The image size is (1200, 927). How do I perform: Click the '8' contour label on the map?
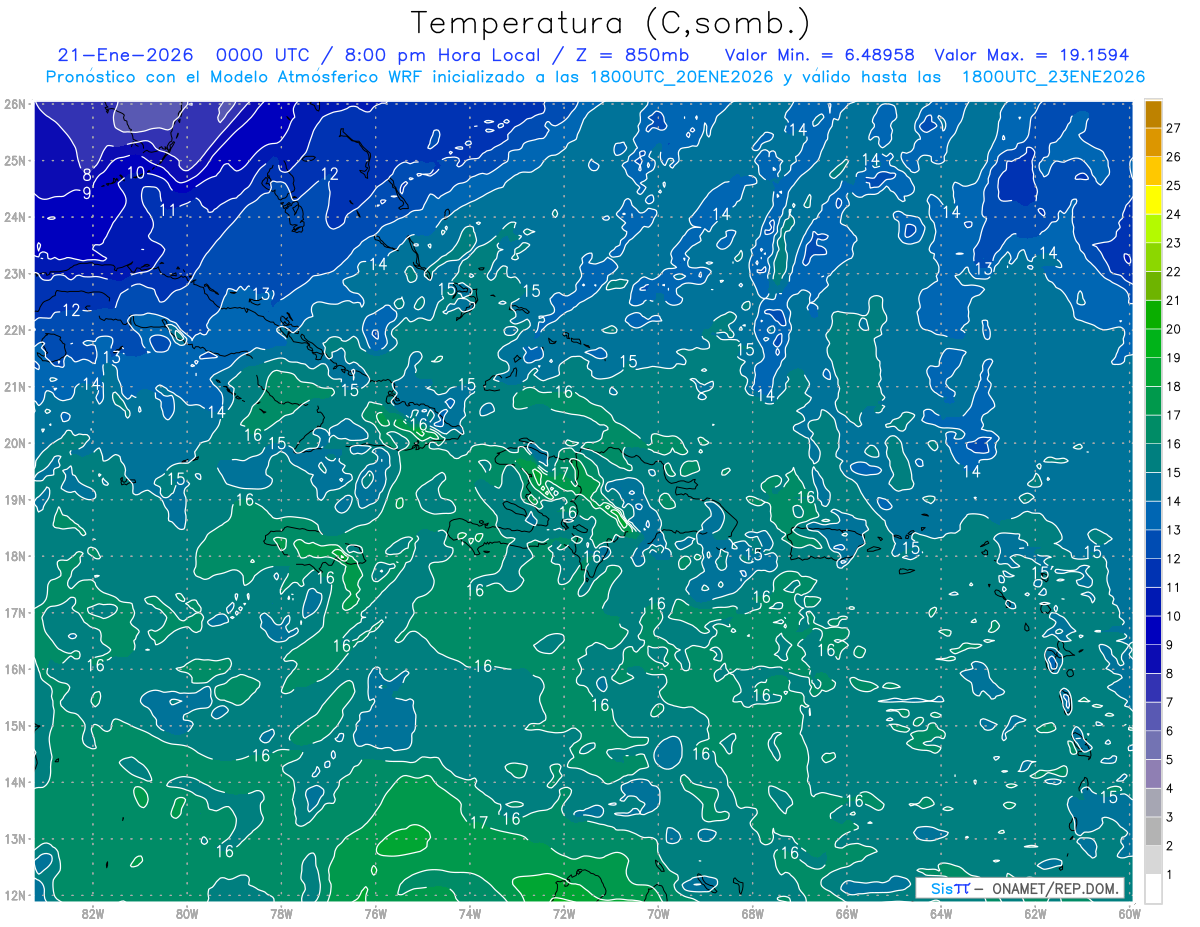(x=87, y=176)
